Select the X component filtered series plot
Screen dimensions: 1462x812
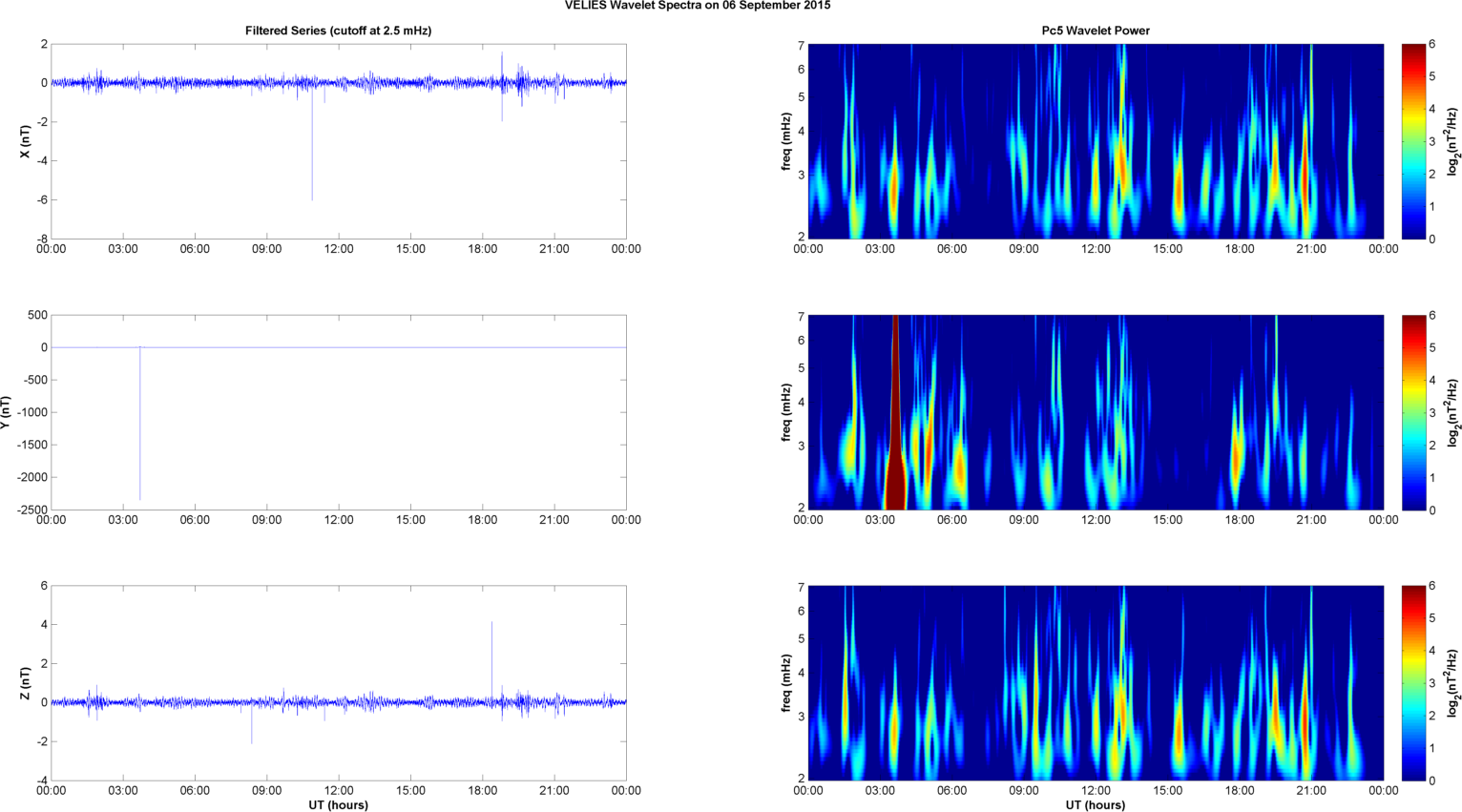click(x=339, y=141)
